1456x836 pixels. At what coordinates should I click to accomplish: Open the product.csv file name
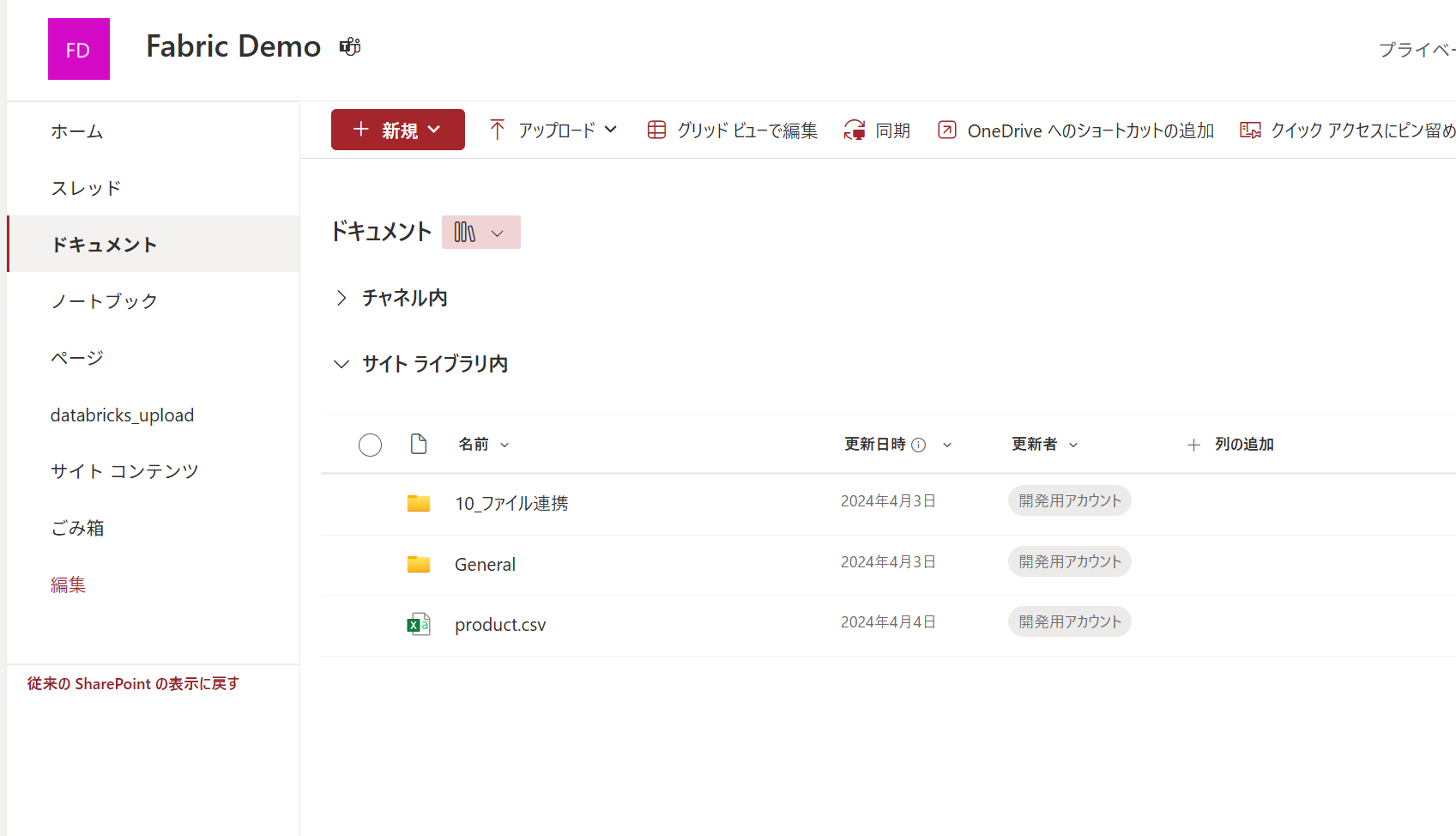coord(500,625)
